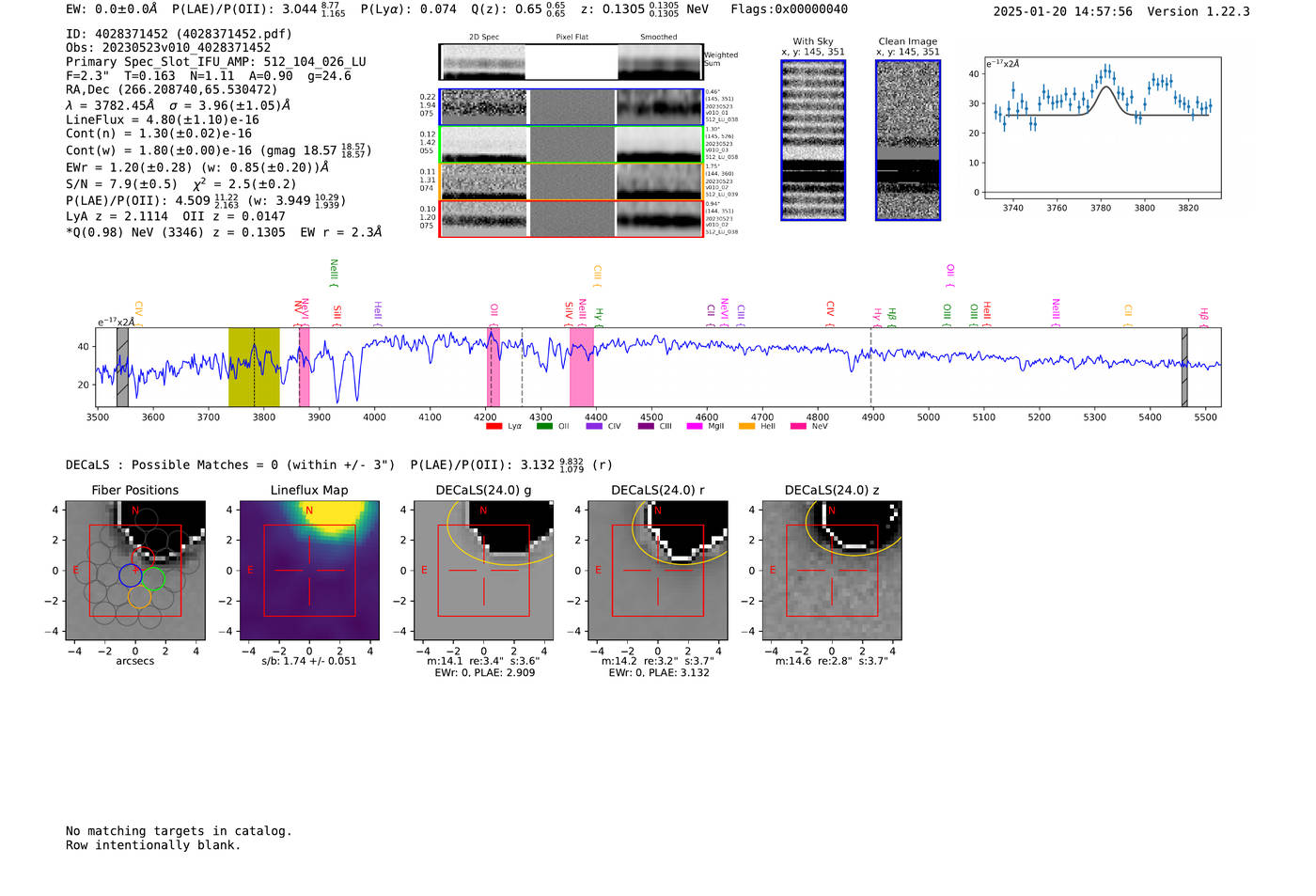This screenshot has height=896, width=1316.
Task: Open the green-bordered fiber spectrum row
Action: click(x=572, y=145)
